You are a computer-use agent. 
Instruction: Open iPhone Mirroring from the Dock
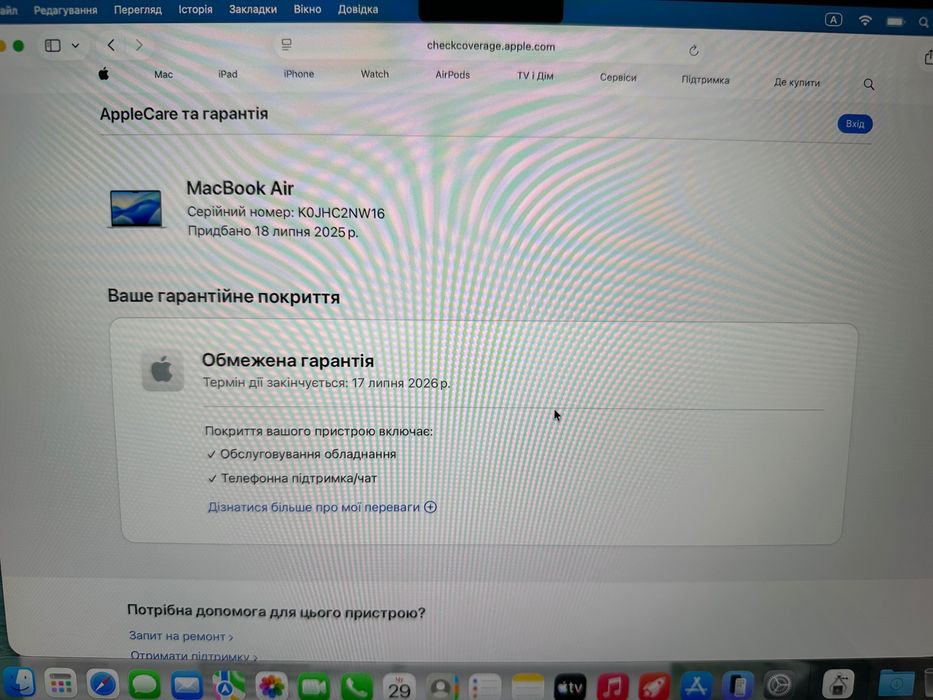point(738,686)
